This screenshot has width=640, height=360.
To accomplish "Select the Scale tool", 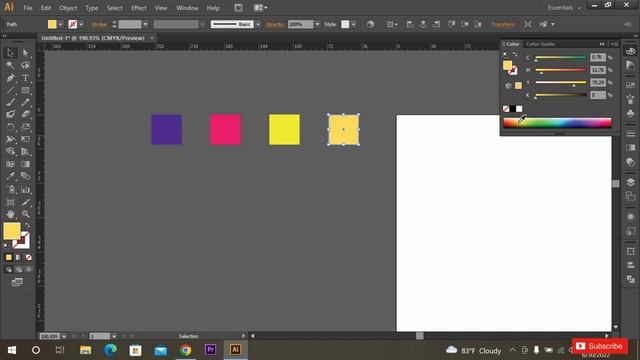I will tap(25, 127).
